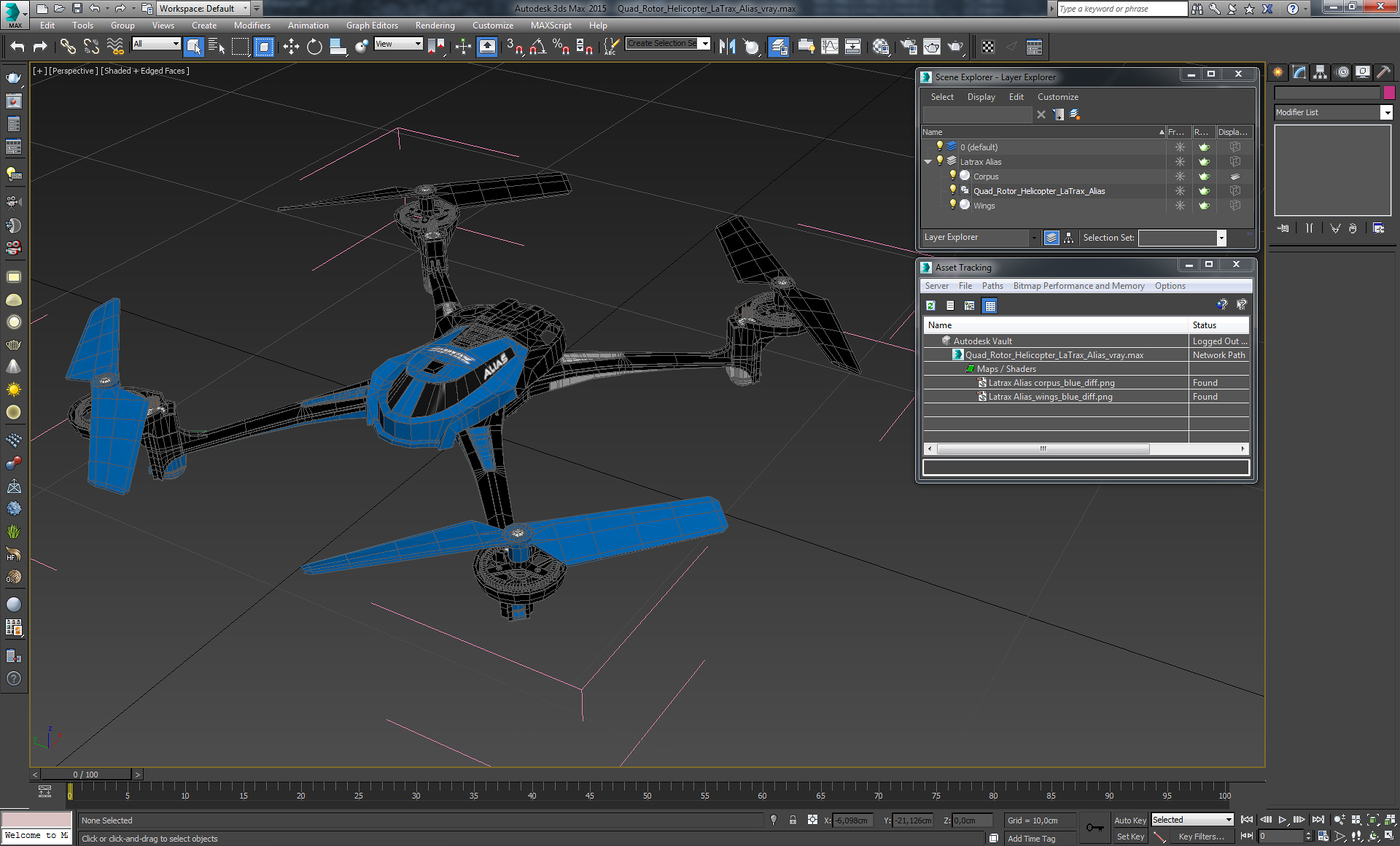Select Latrax Alias corpus_blue_diff.png asset

pos(1051,383)
